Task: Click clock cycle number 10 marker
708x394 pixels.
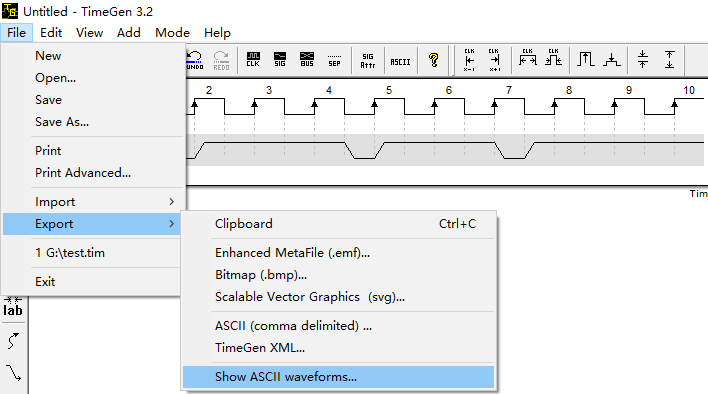Action: [689, 90]
